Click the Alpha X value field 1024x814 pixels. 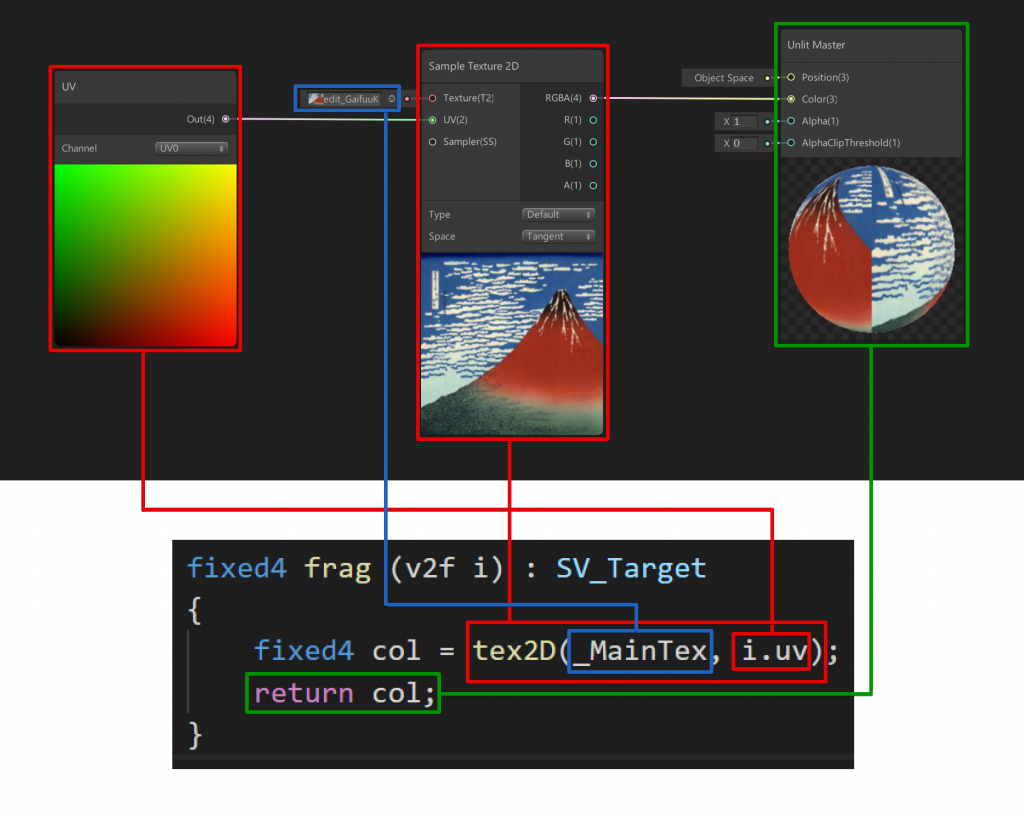pos(739,121)
